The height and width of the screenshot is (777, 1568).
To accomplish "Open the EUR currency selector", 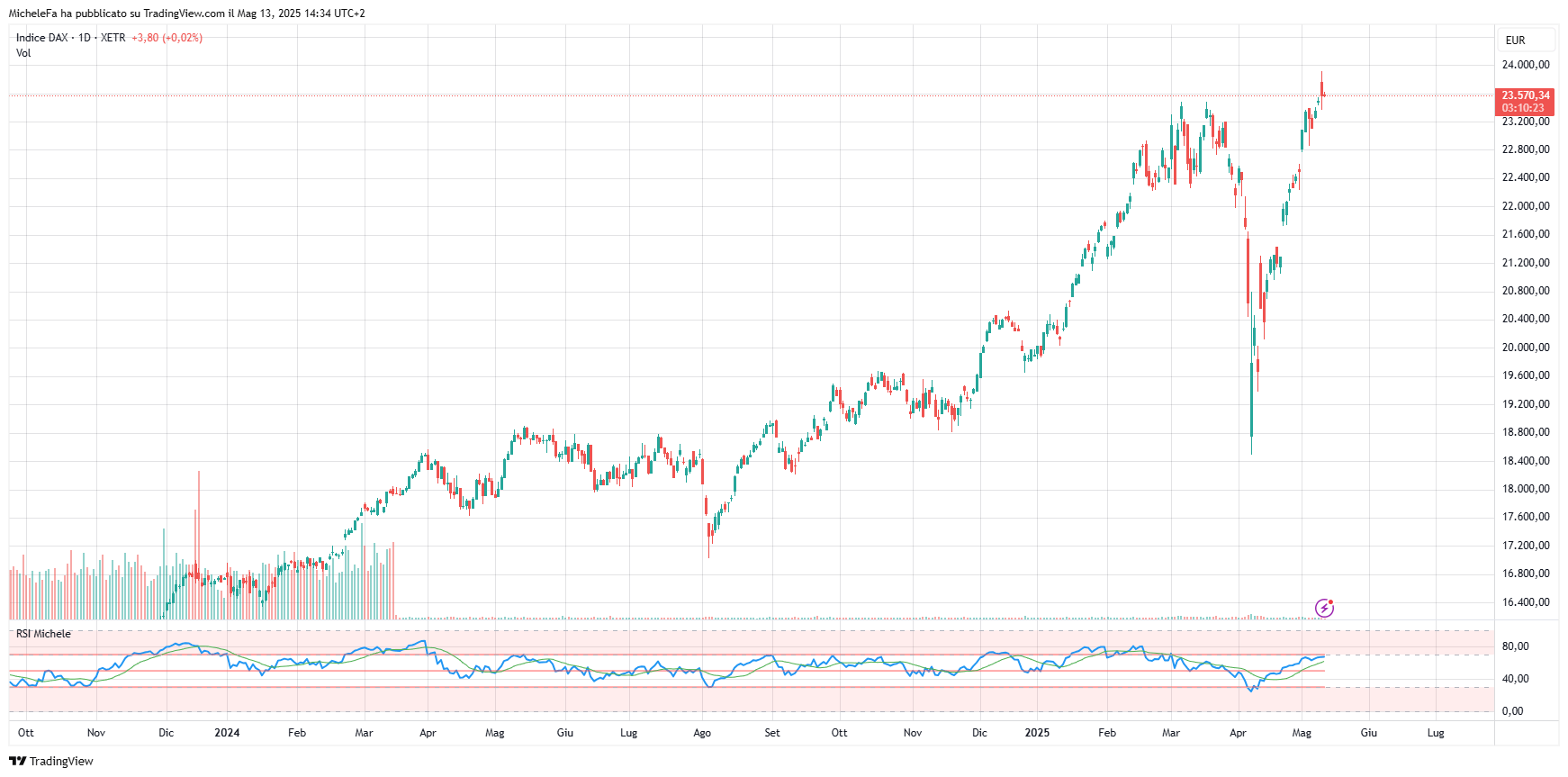I will [1516, 41].
